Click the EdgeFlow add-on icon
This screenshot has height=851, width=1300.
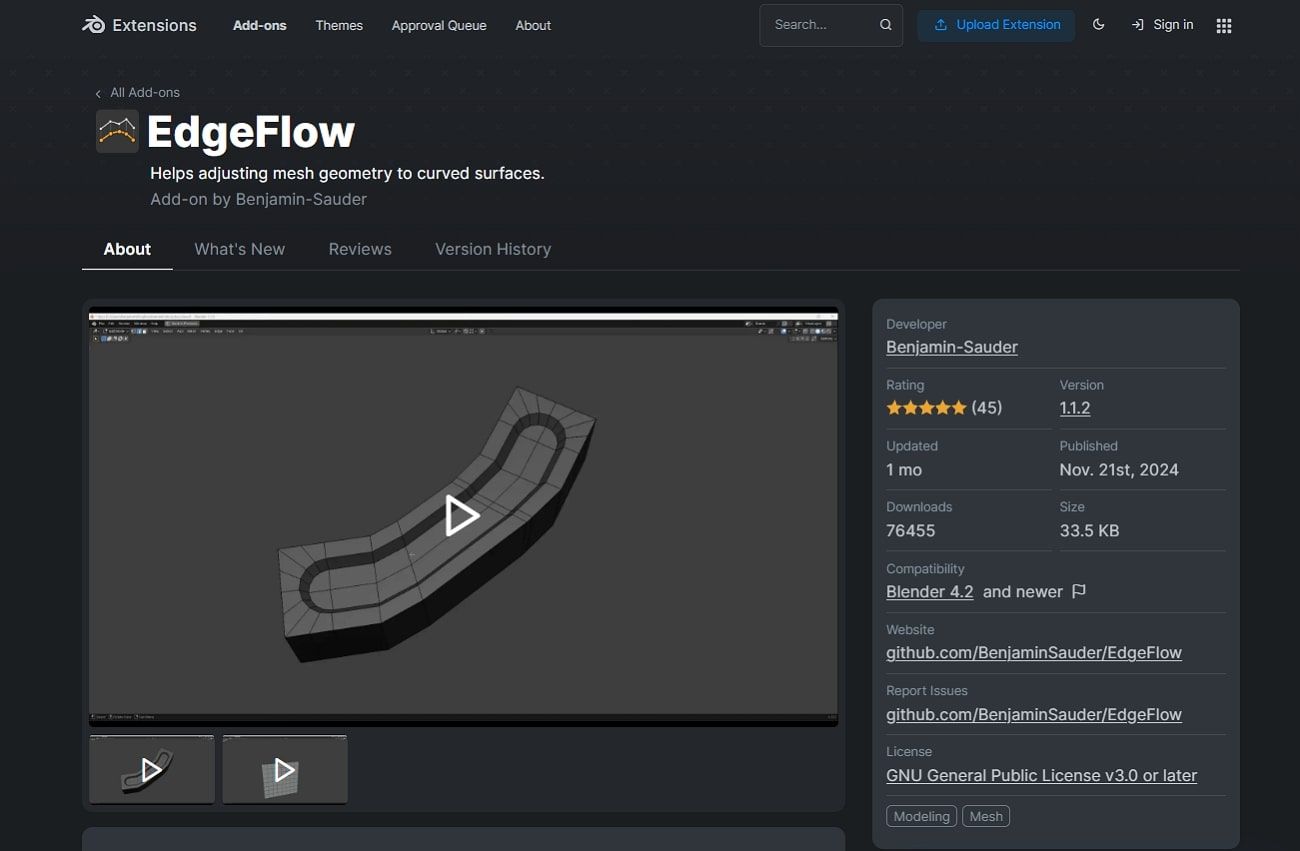click(117, 131)
